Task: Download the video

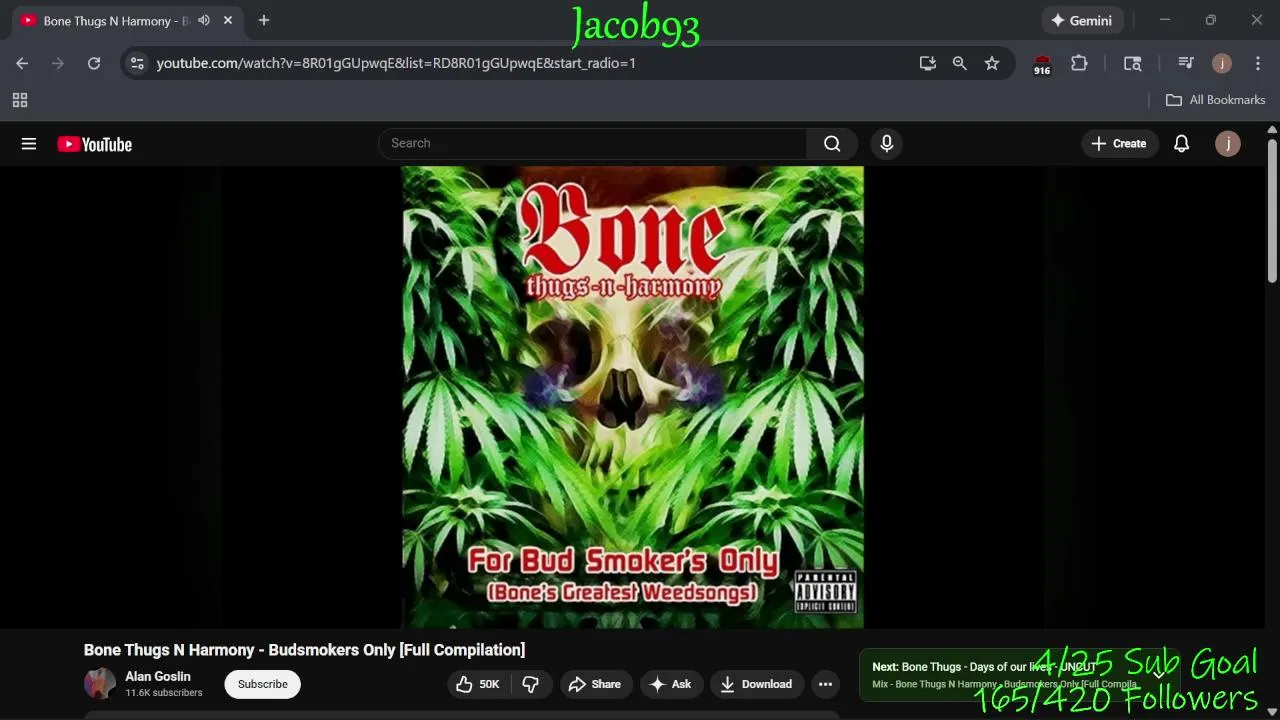Action: (x=757, y=684)
